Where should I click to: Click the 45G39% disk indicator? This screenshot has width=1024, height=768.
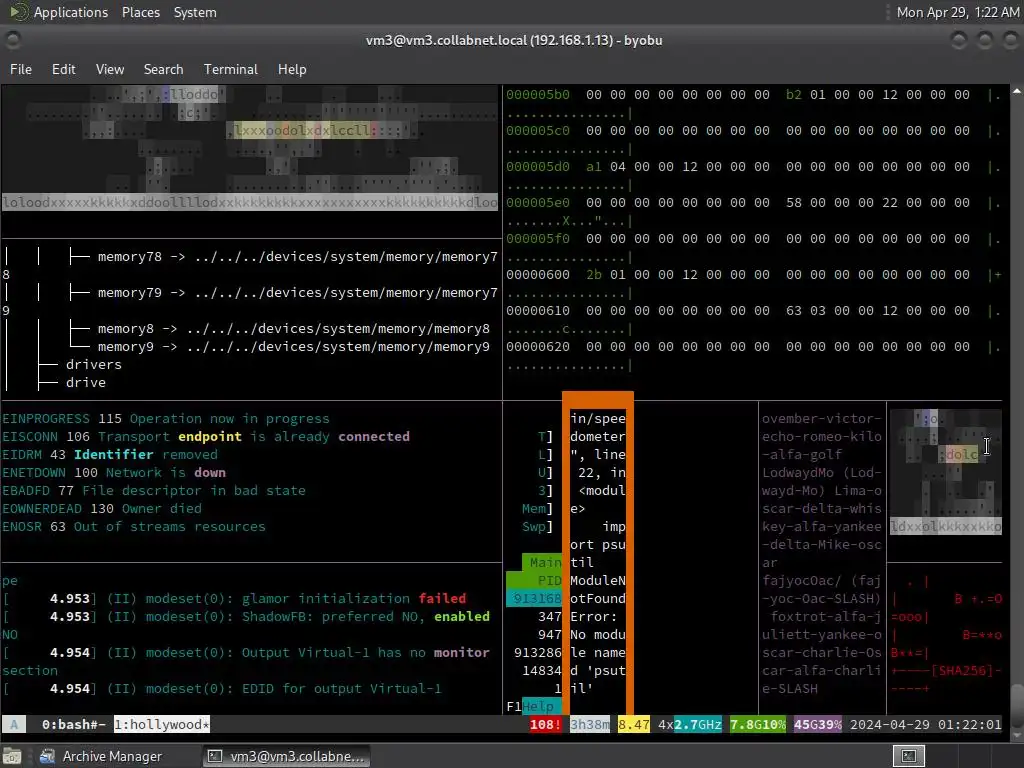818,724
